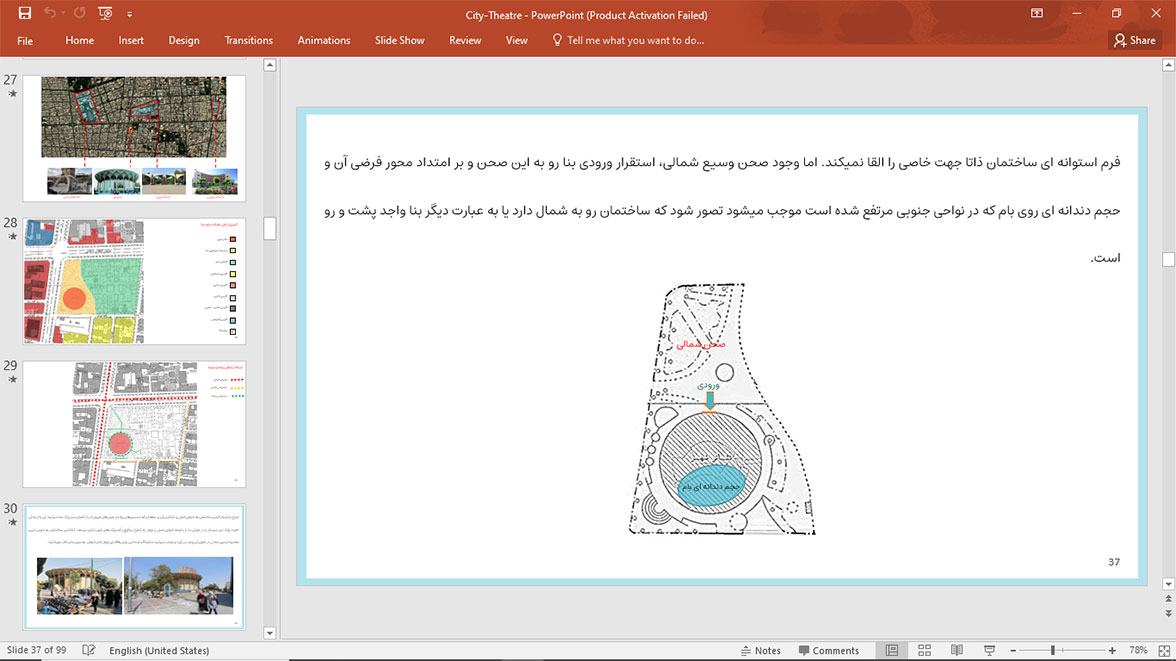1176x661 pixels.
Task: Click the English (United States) language indicator
Action: (159, 650)
